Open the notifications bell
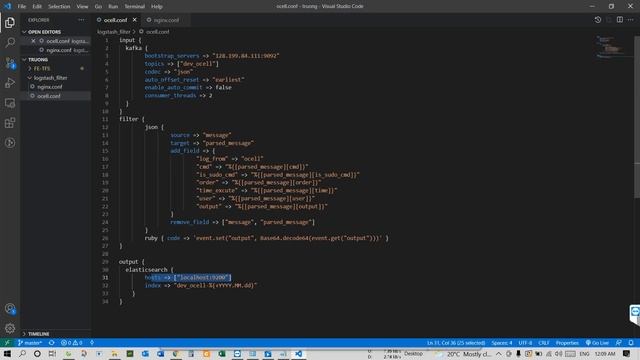This screenshot has height=360, width=640. click(x=631, y=343)
